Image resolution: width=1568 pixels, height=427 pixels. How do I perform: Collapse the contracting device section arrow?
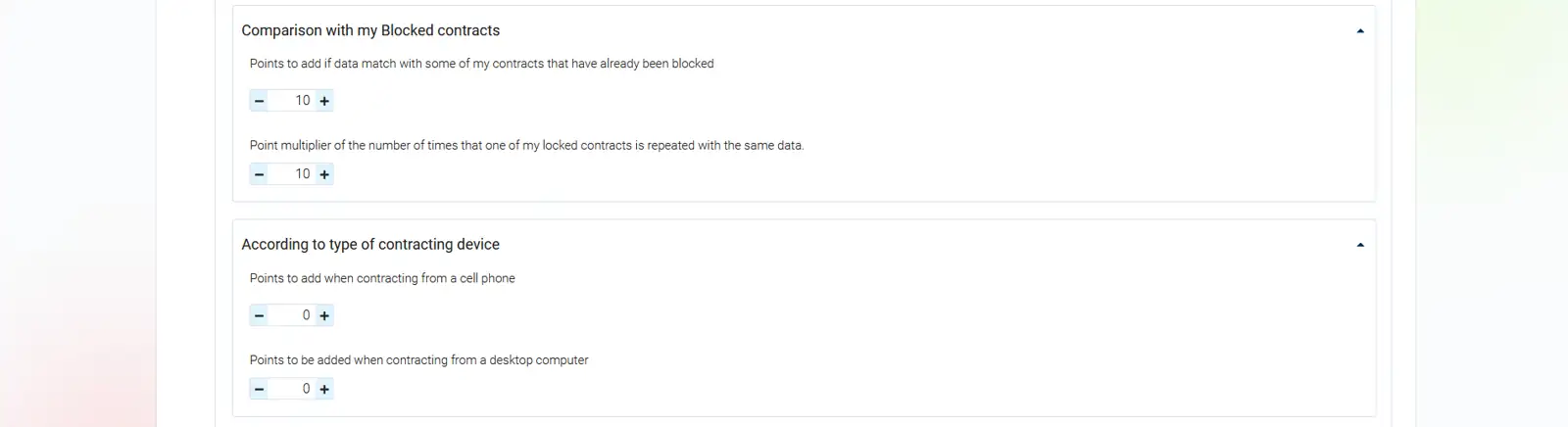pyautogui.click(x=1360, y=245)
